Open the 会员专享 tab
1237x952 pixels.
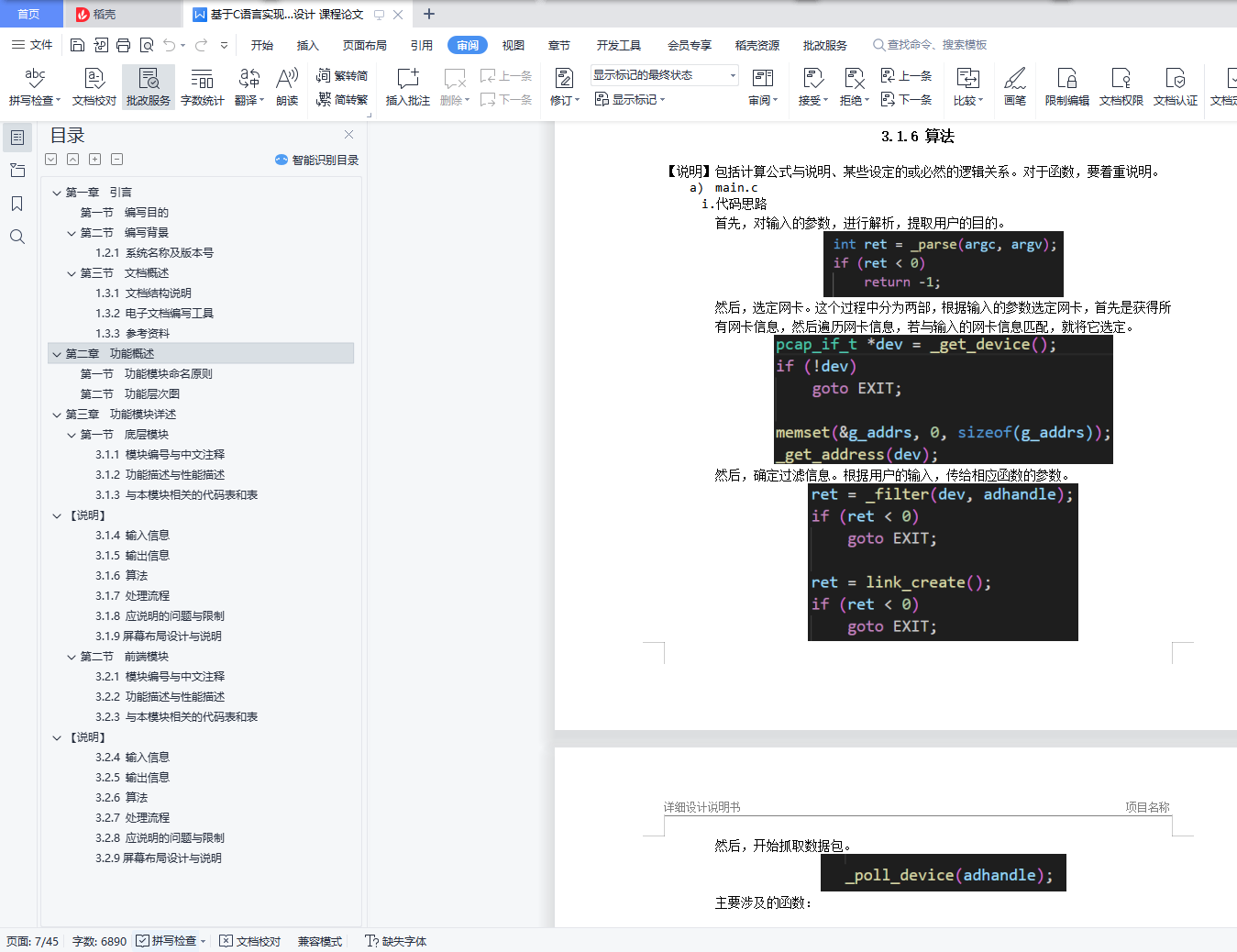pos(690,45)
